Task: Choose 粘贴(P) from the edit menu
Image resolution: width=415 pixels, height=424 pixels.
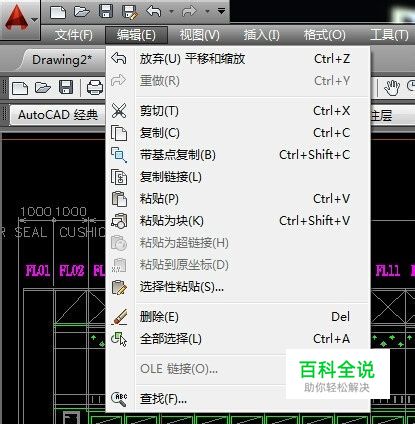Action: (x=237, y=199)
